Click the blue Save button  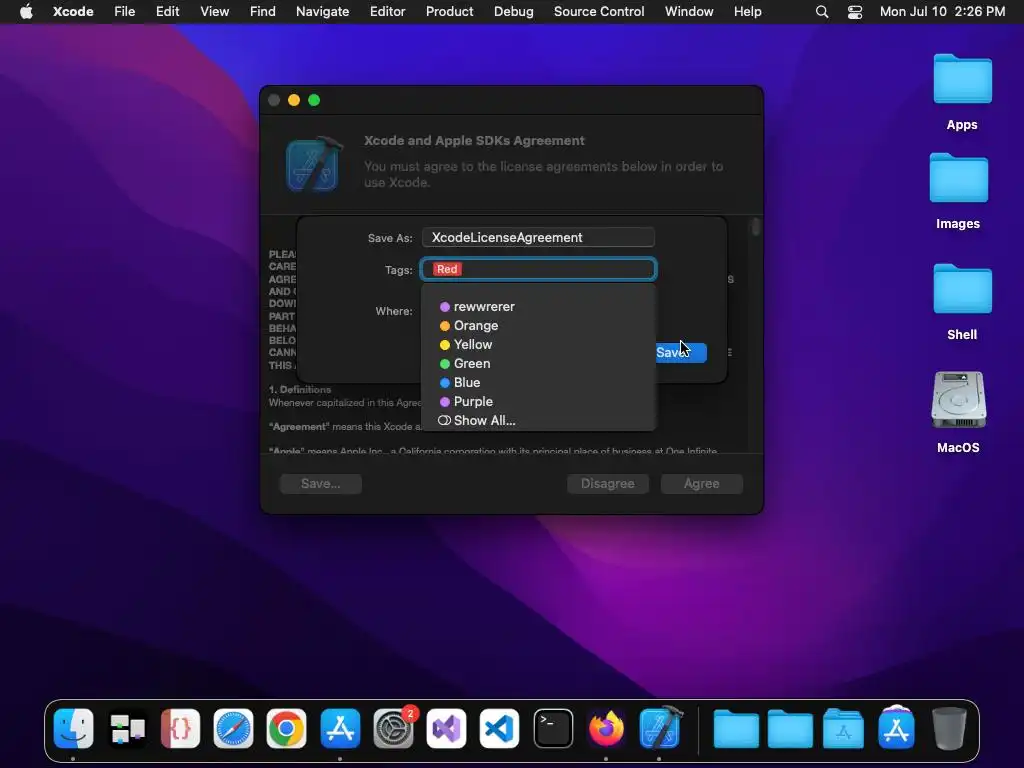(x=679, y=353)
